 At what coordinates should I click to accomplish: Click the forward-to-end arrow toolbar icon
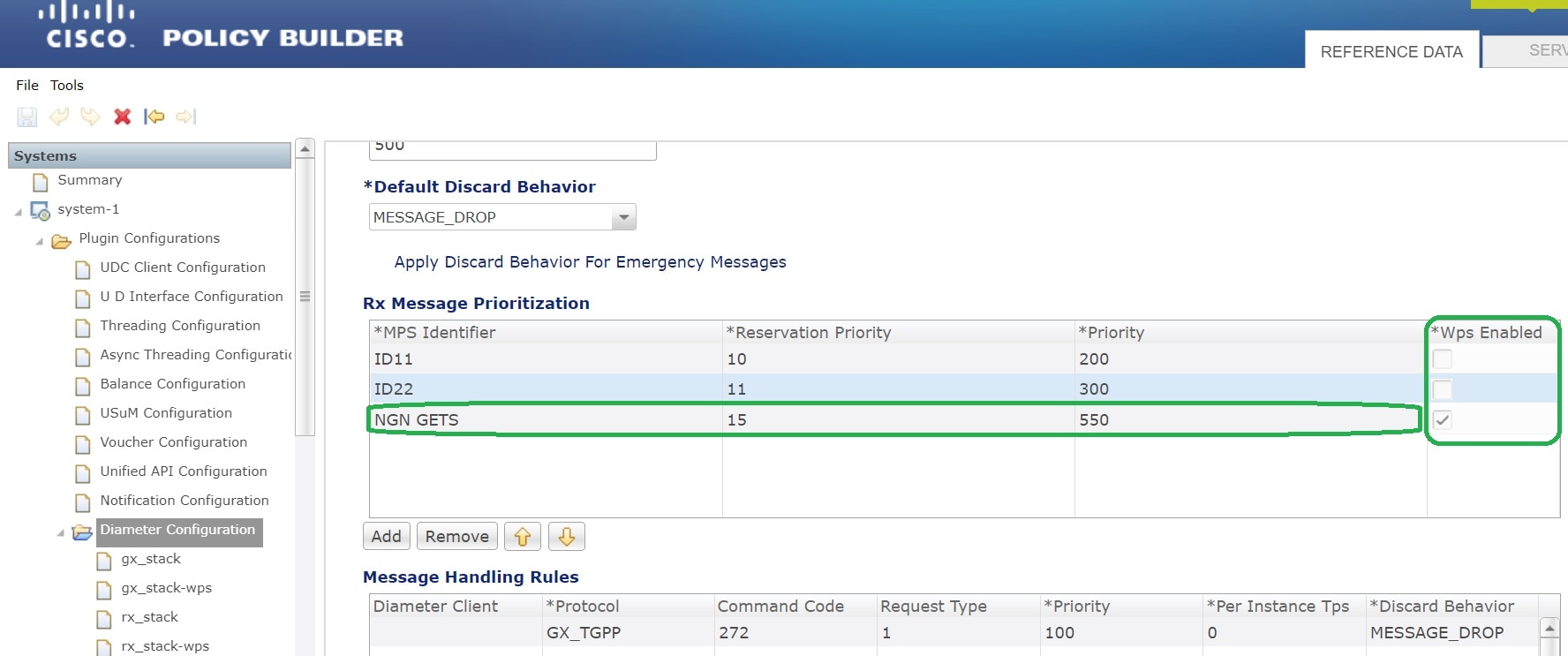tap(185, 117)
